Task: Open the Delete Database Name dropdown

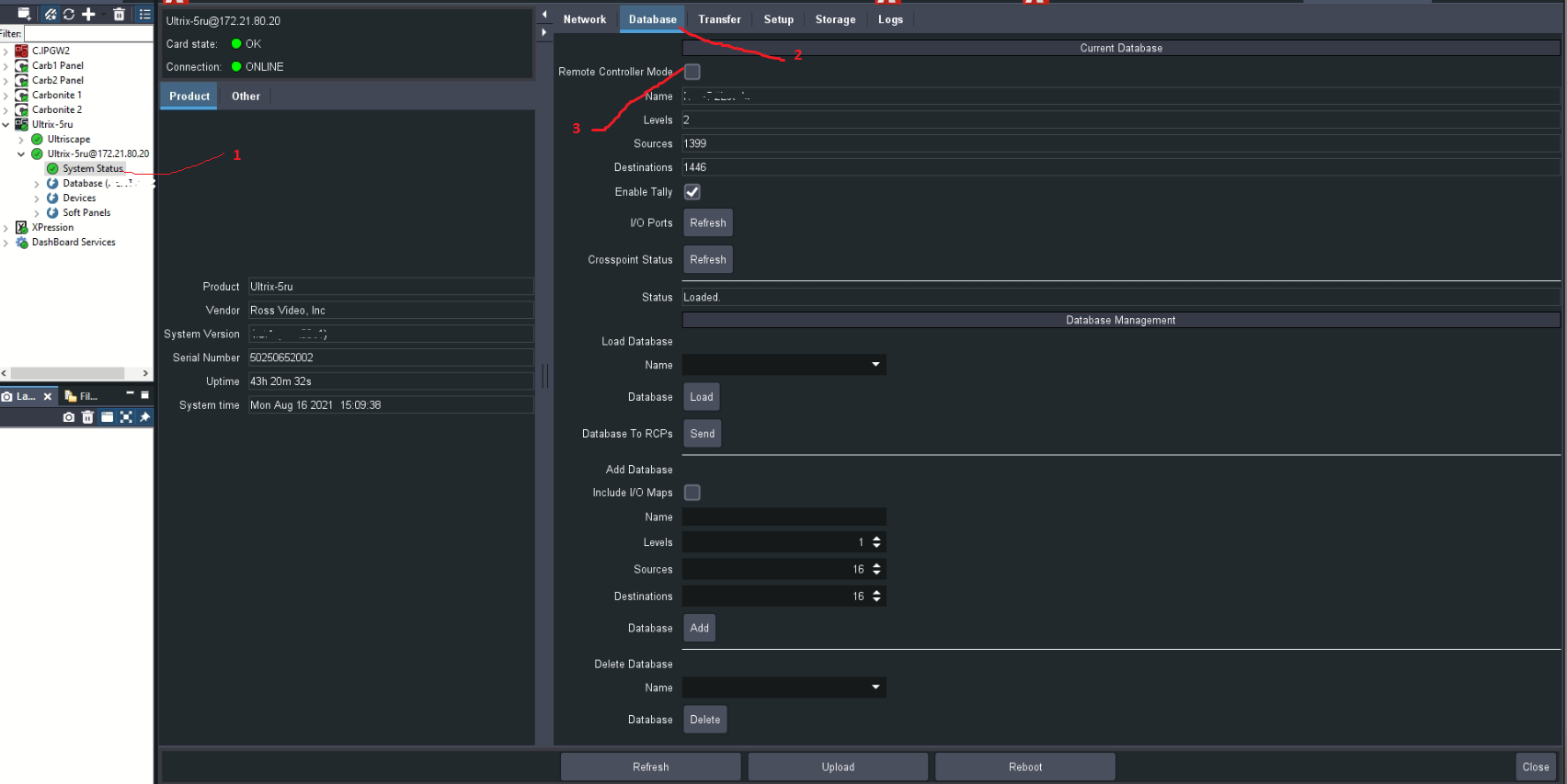Action: pyautogui.click(x=784, y=687)
